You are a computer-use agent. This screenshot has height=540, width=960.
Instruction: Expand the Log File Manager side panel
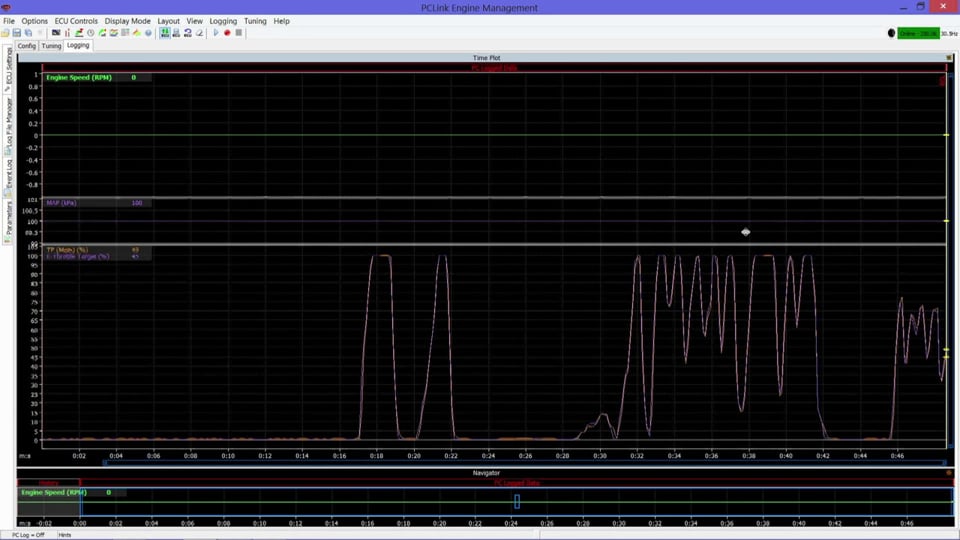[8, 125]
